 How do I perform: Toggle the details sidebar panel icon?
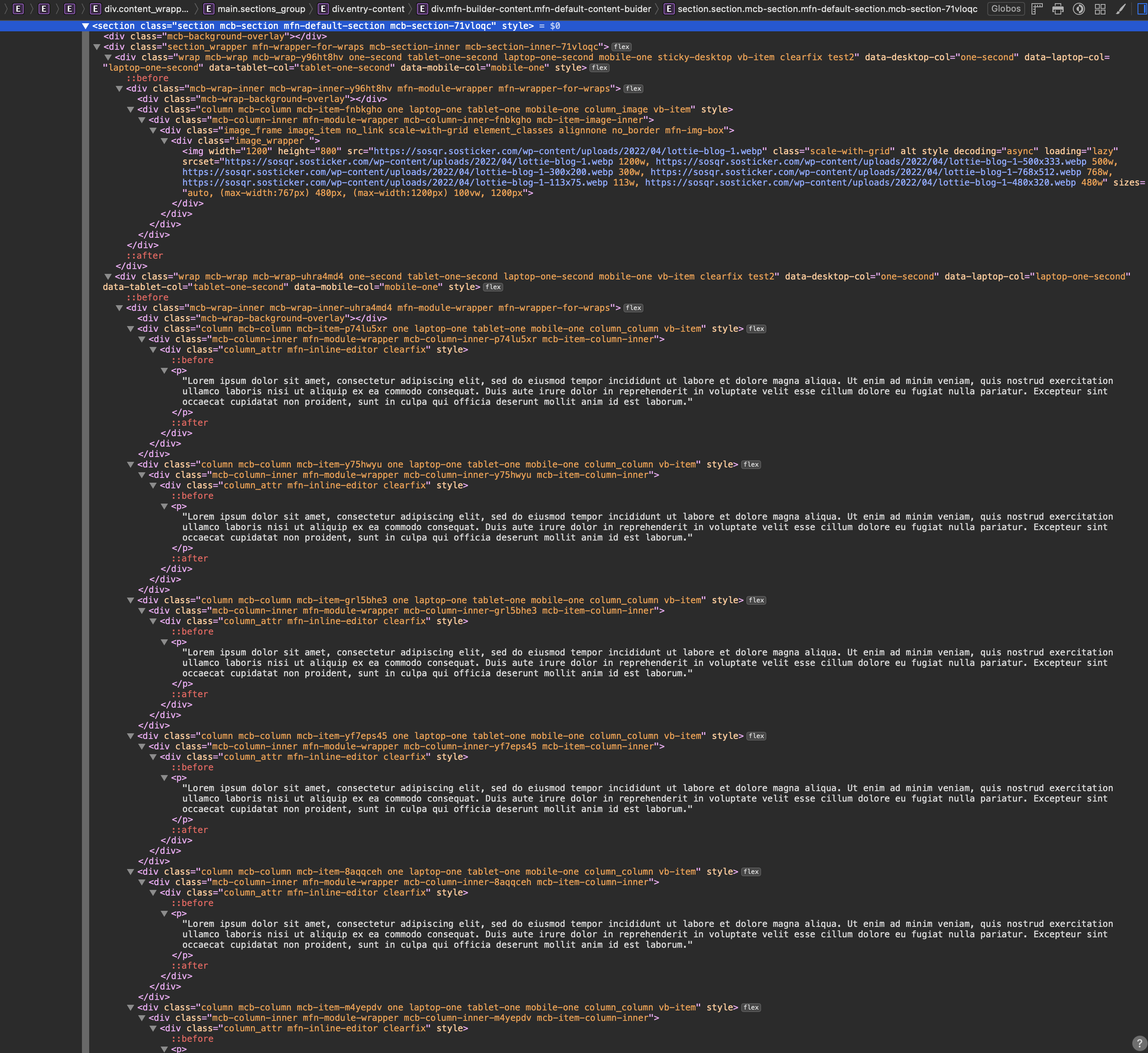pyautogui.click(x=1142, y=9)
